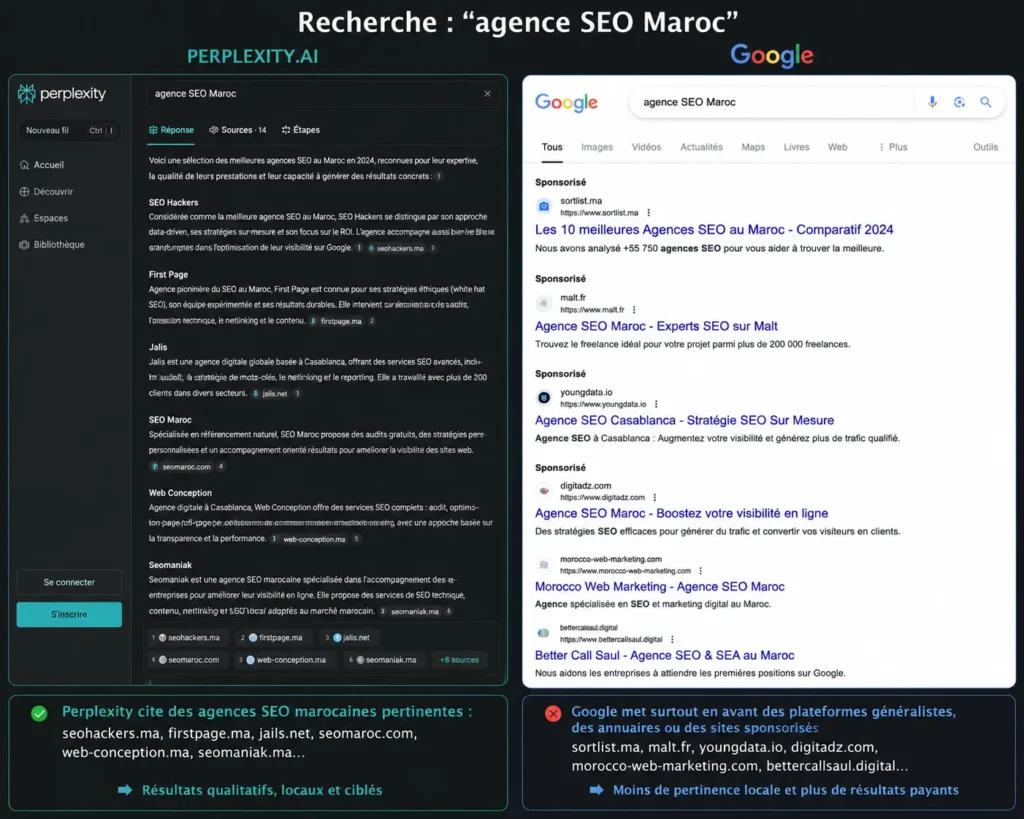
Task: Switch to Vidéos tab on Google
Action: tap(646, 147)
